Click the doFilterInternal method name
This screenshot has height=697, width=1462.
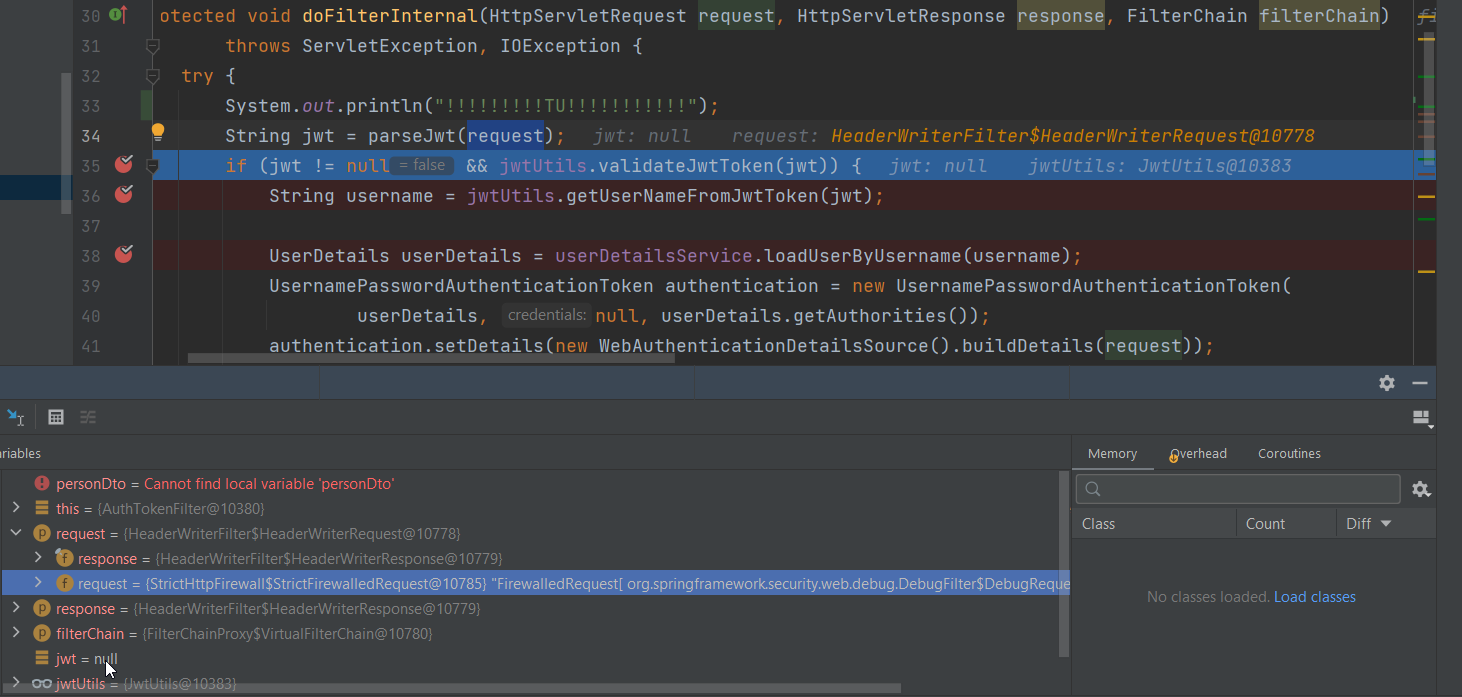coord(389,16)
